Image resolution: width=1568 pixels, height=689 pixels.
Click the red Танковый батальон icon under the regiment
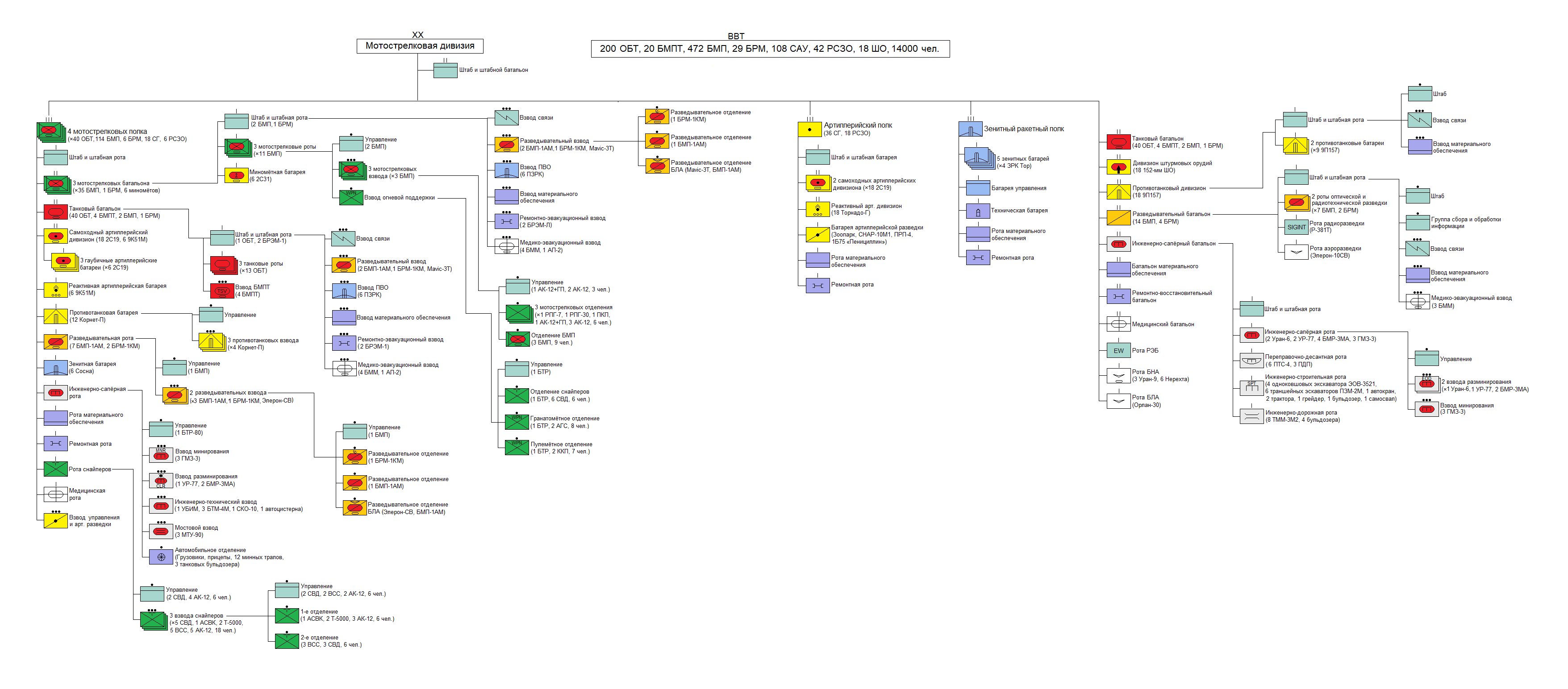point(55,212)
